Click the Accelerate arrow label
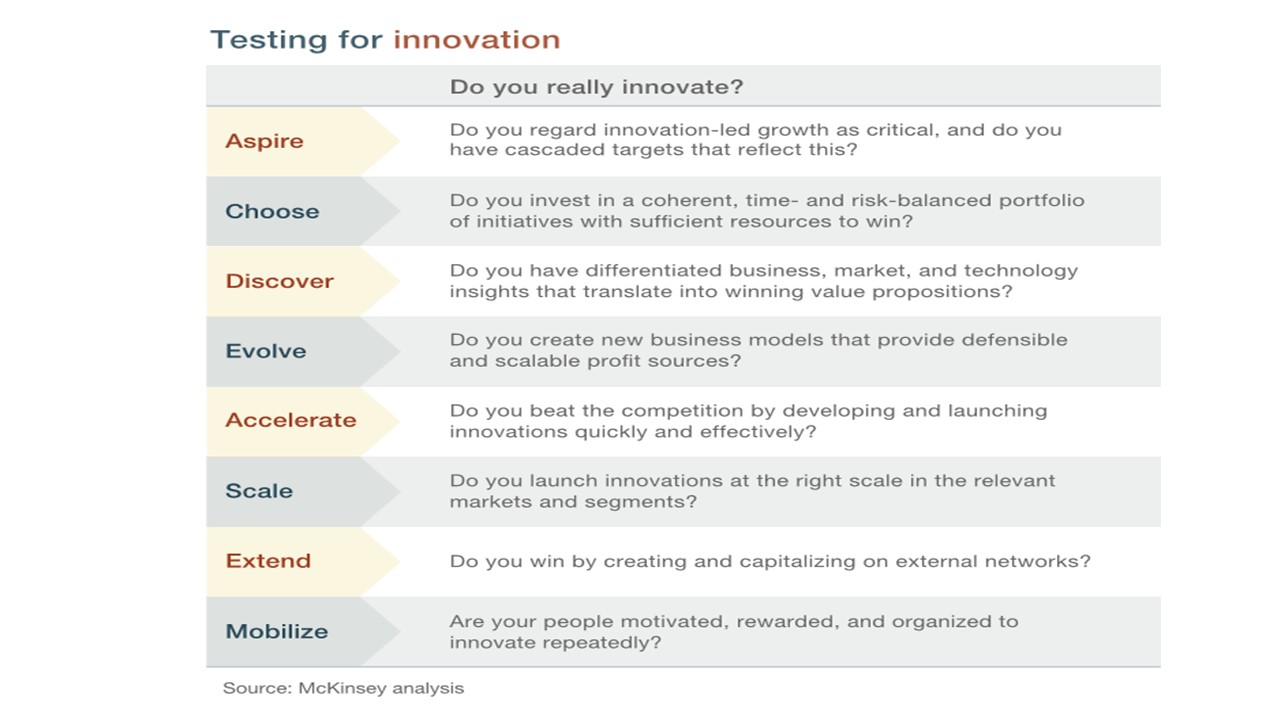This screenshot has height=720, width=1280. coord(290,420)
